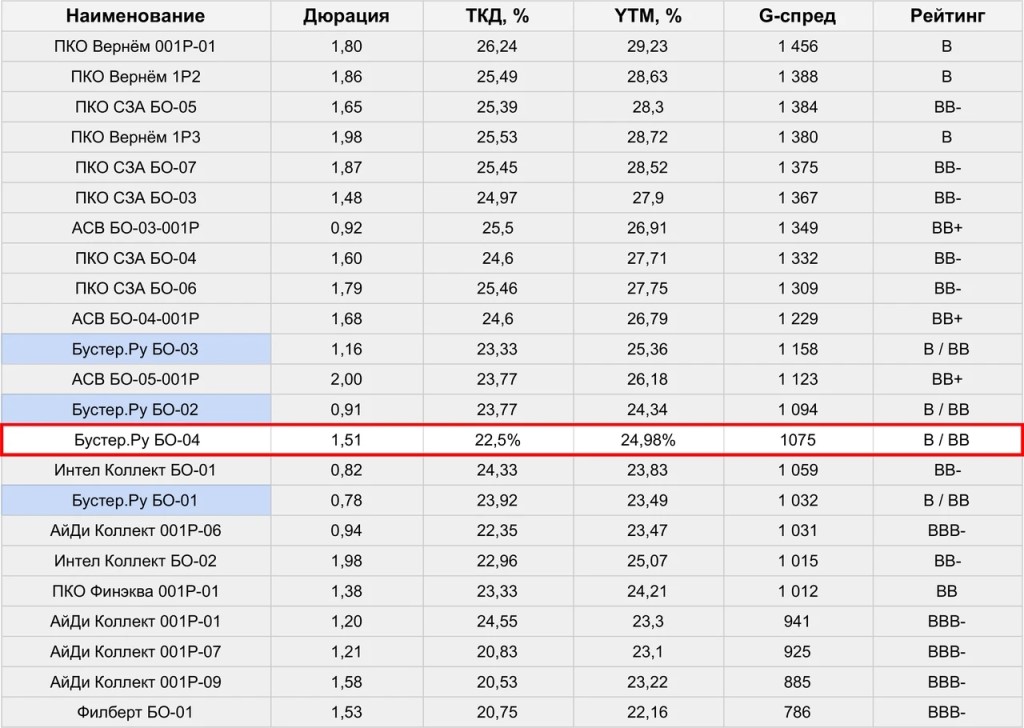Select the "Филберт БО-01" name cell
This screenshot has width=1024, height=728.
click(x=135, y=712)
